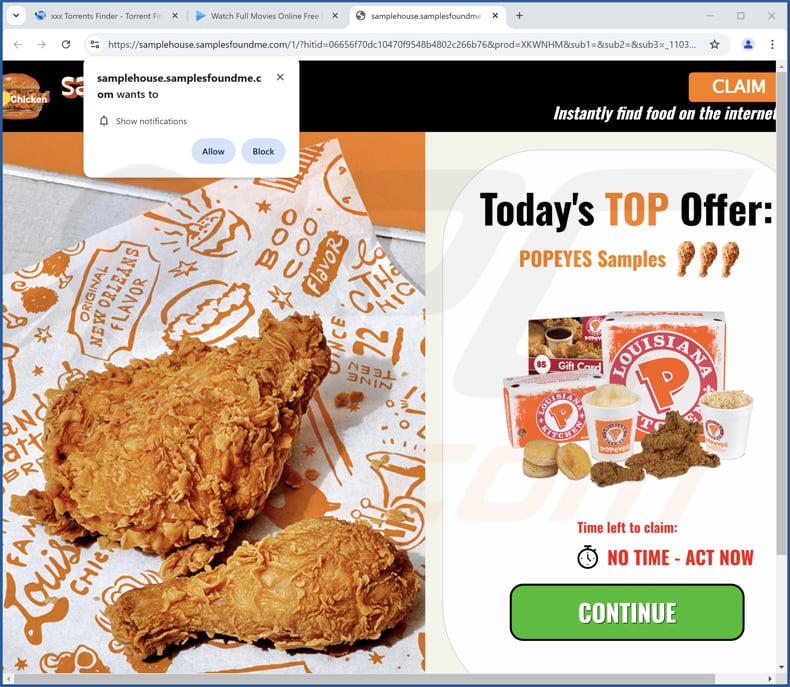Viewport: 790px width, 687px height.
Task: Close the samplehouse tab
Action: (x=495, y=16)
